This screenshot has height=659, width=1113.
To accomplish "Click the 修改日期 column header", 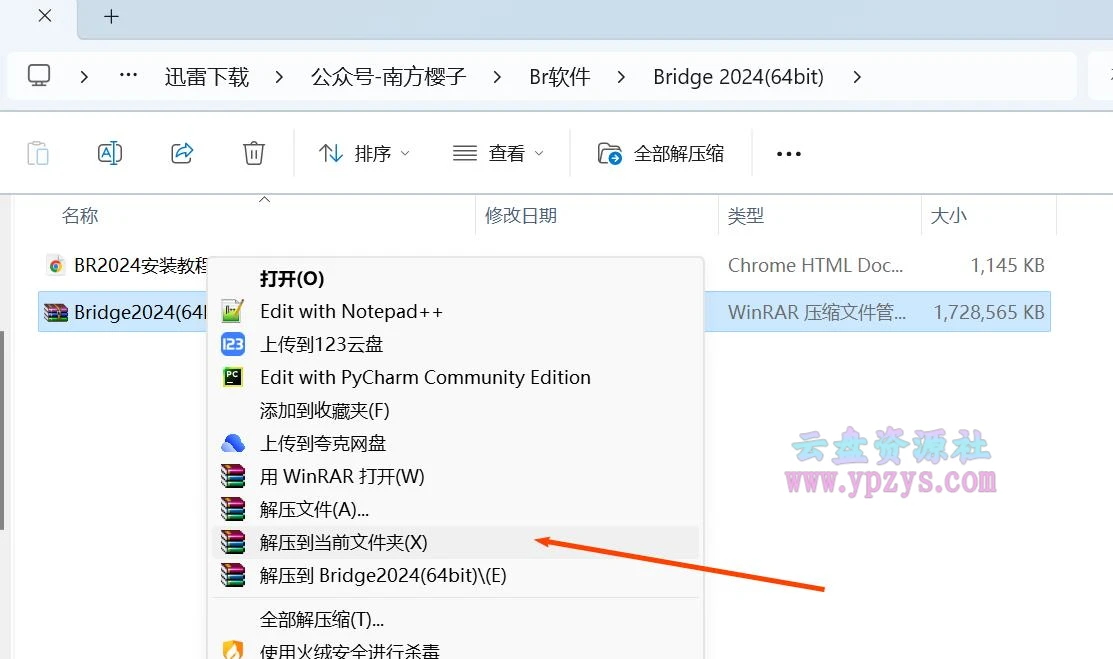I will click(520, 215).
